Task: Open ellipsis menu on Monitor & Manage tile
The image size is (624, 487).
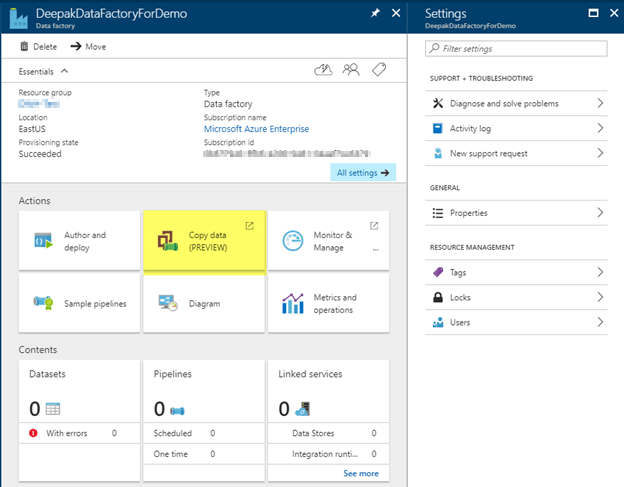Action: (376, 250)
